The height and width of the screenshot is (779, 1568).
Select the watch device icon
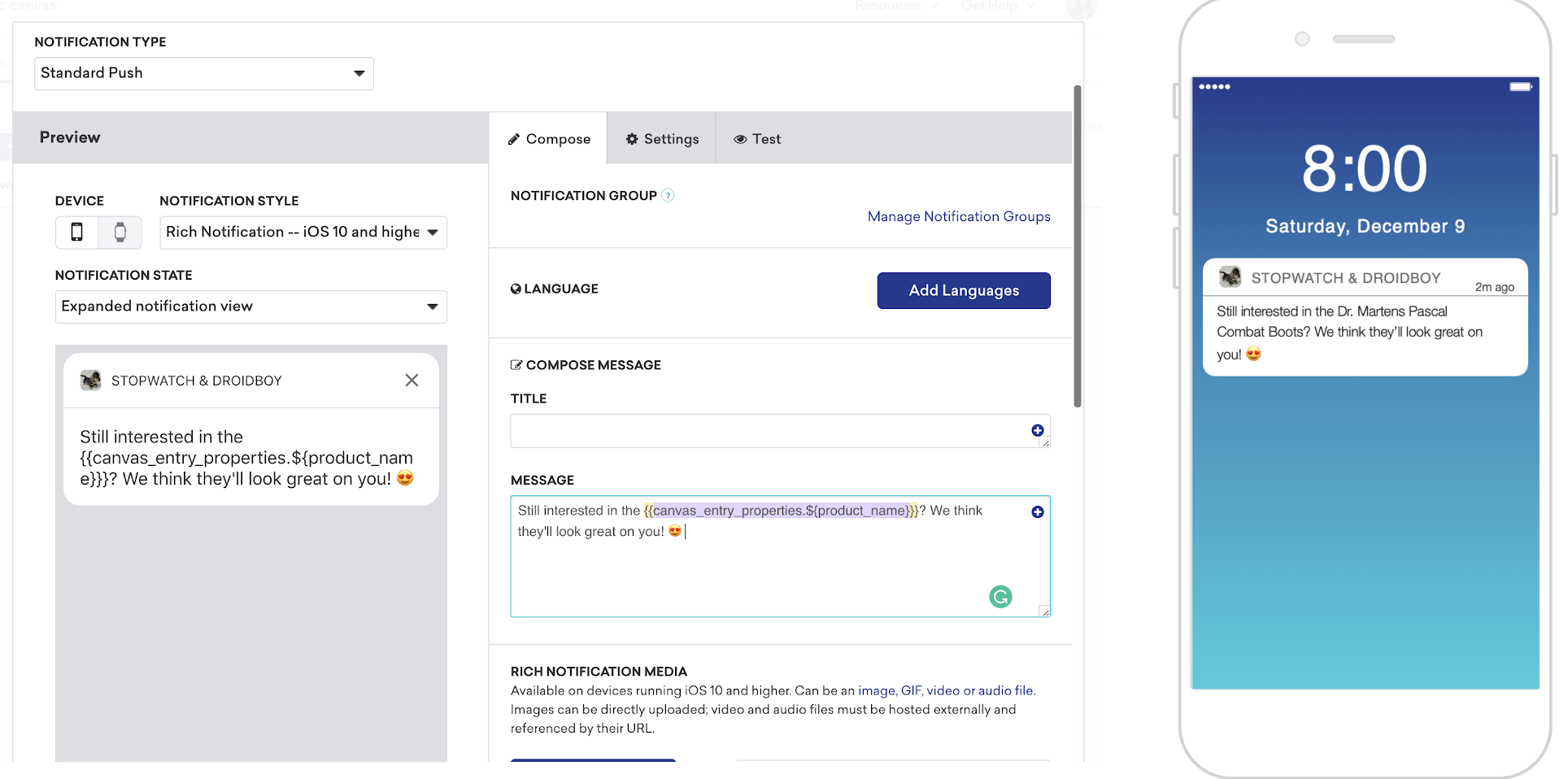[120, 233]
